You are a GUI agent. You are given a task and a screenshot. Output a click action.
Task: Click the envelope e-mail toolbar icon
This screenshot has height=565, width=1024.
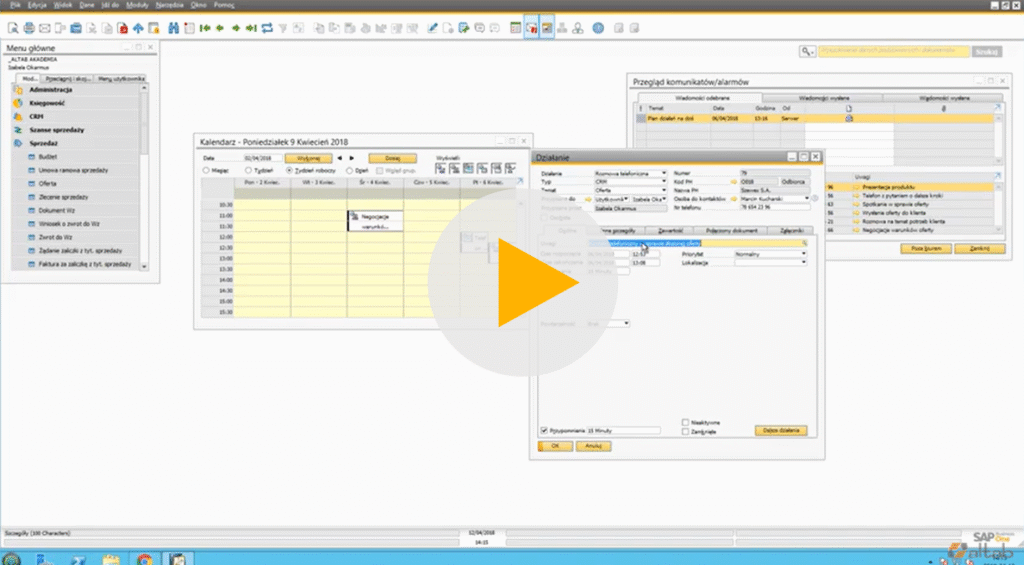[x=44, y=28]
